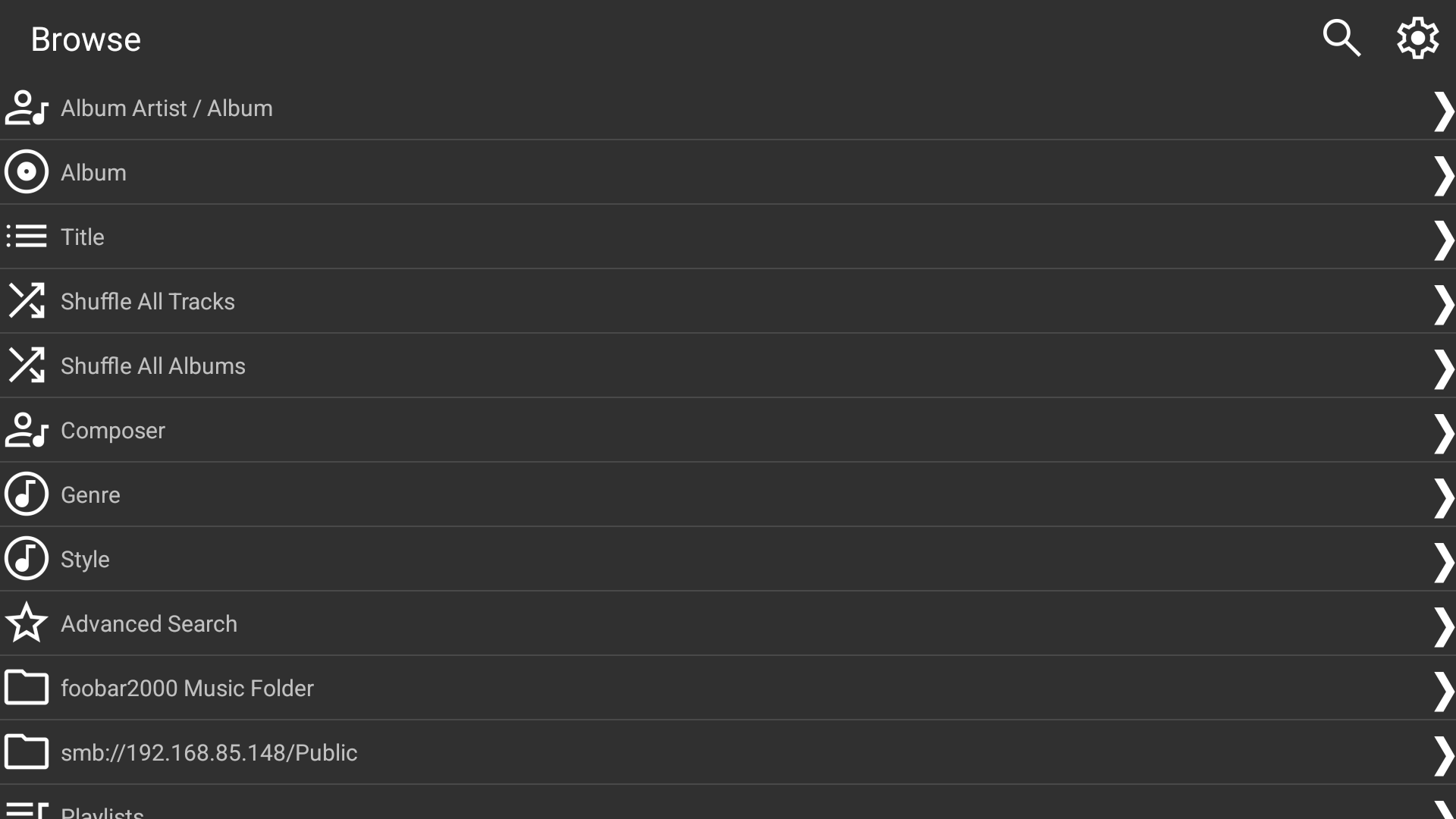
Task: Expand the smb network share chevron
Action: tap(1442, 755)
